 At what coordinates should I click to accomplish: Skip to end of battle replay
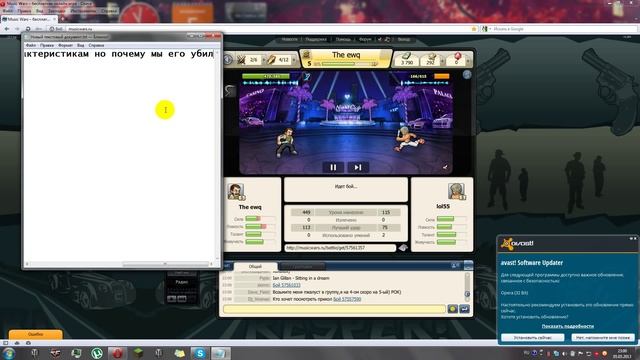click(358, 167)
